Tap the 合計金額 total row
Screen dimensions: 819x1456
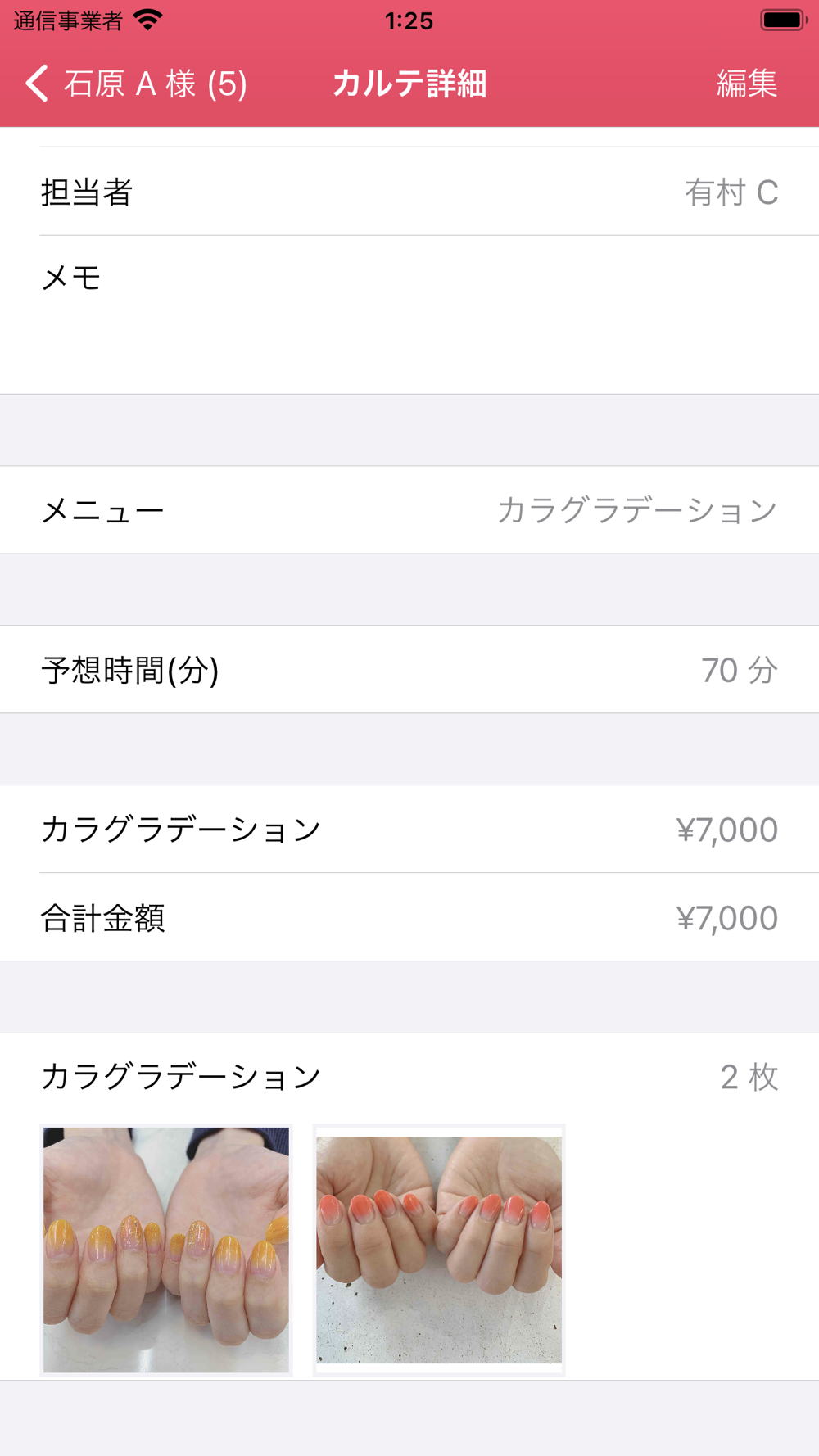(409, 918)
